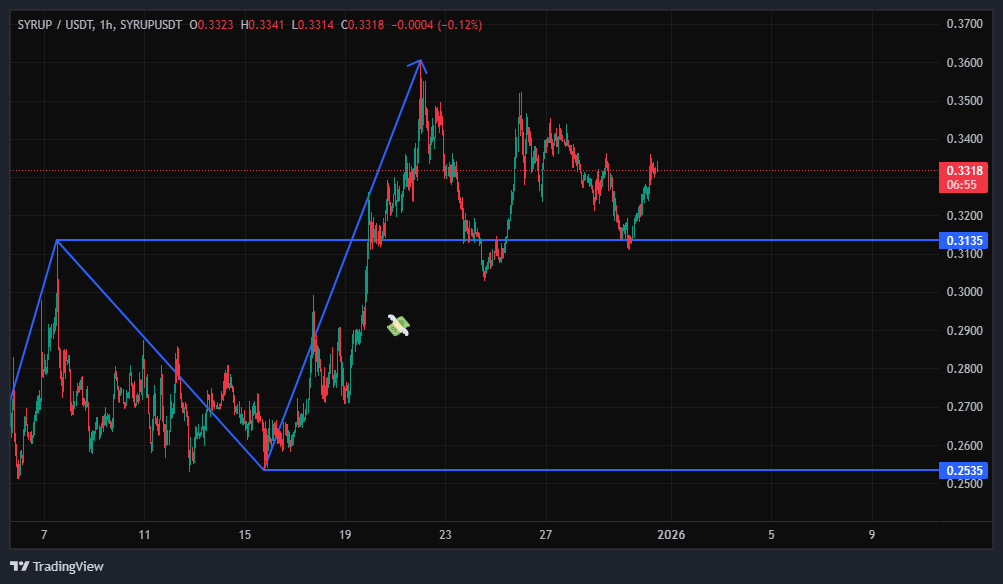Click the 7 date label on the time axis
The width and height of the screenshot is (1003, 584).
tap(44, 535)
